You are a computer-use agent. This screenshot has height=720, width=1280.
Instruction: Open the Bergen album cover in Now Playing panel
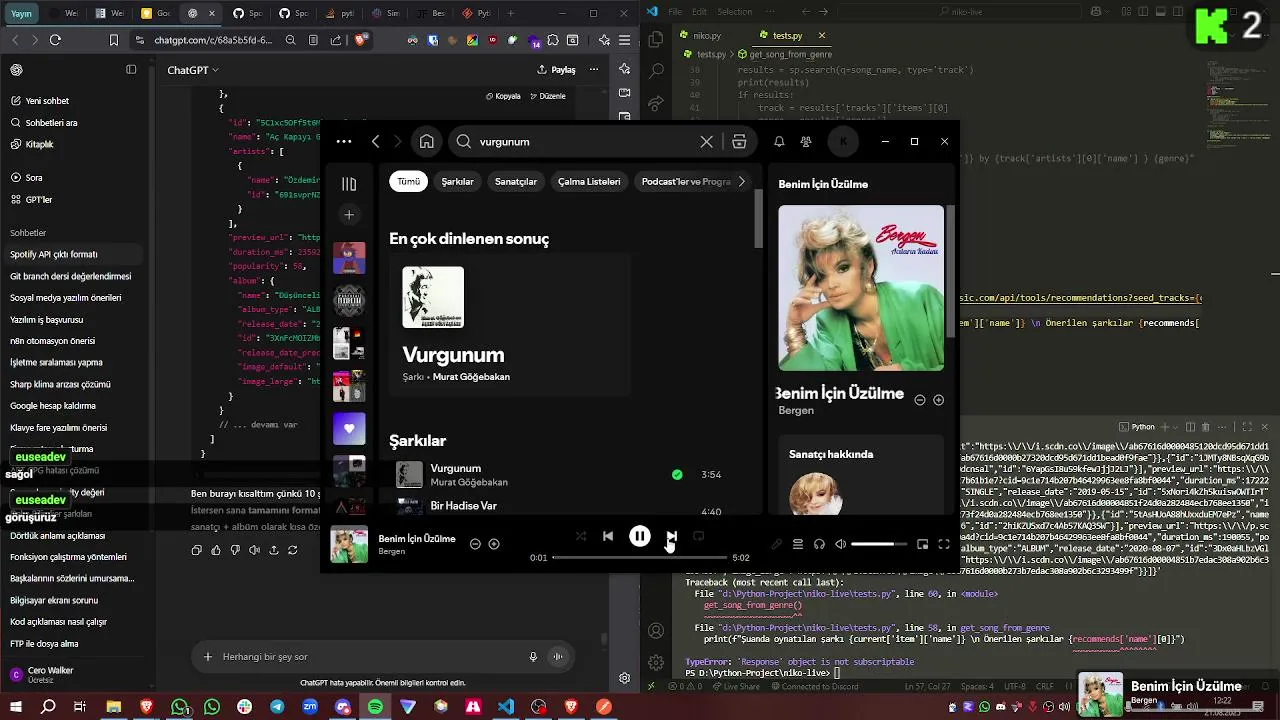tap(861, 288)
